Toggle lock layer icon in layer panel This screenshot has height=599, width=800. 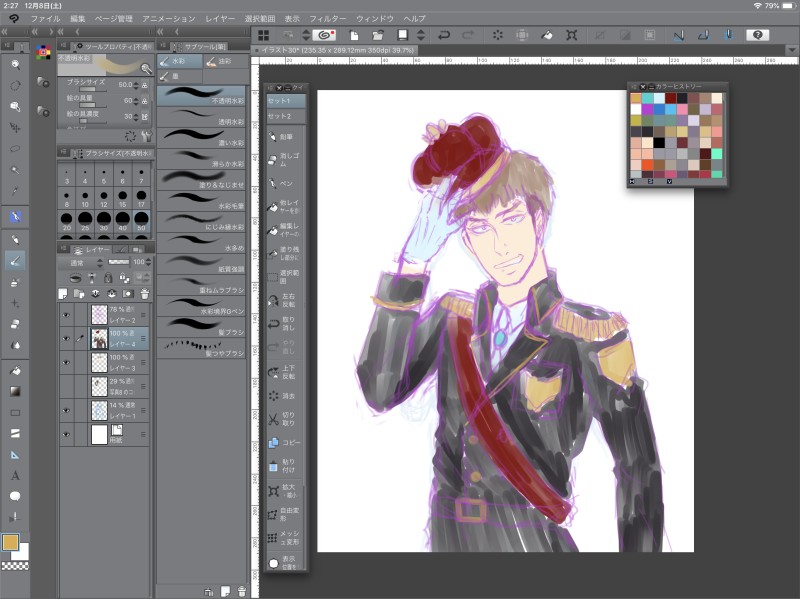pos(108,278)
